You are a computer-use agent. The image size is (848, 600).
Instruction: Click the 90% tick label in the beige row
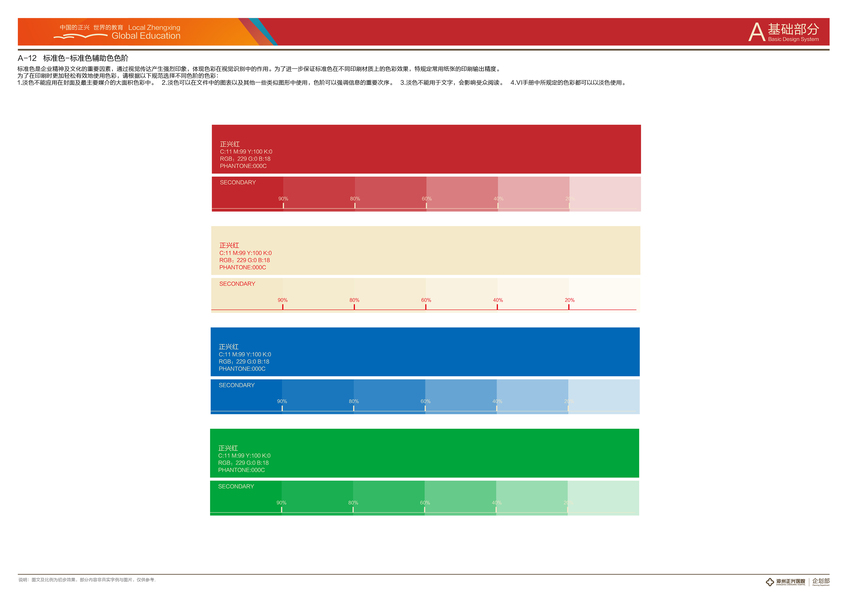click(x=282, y=300)
